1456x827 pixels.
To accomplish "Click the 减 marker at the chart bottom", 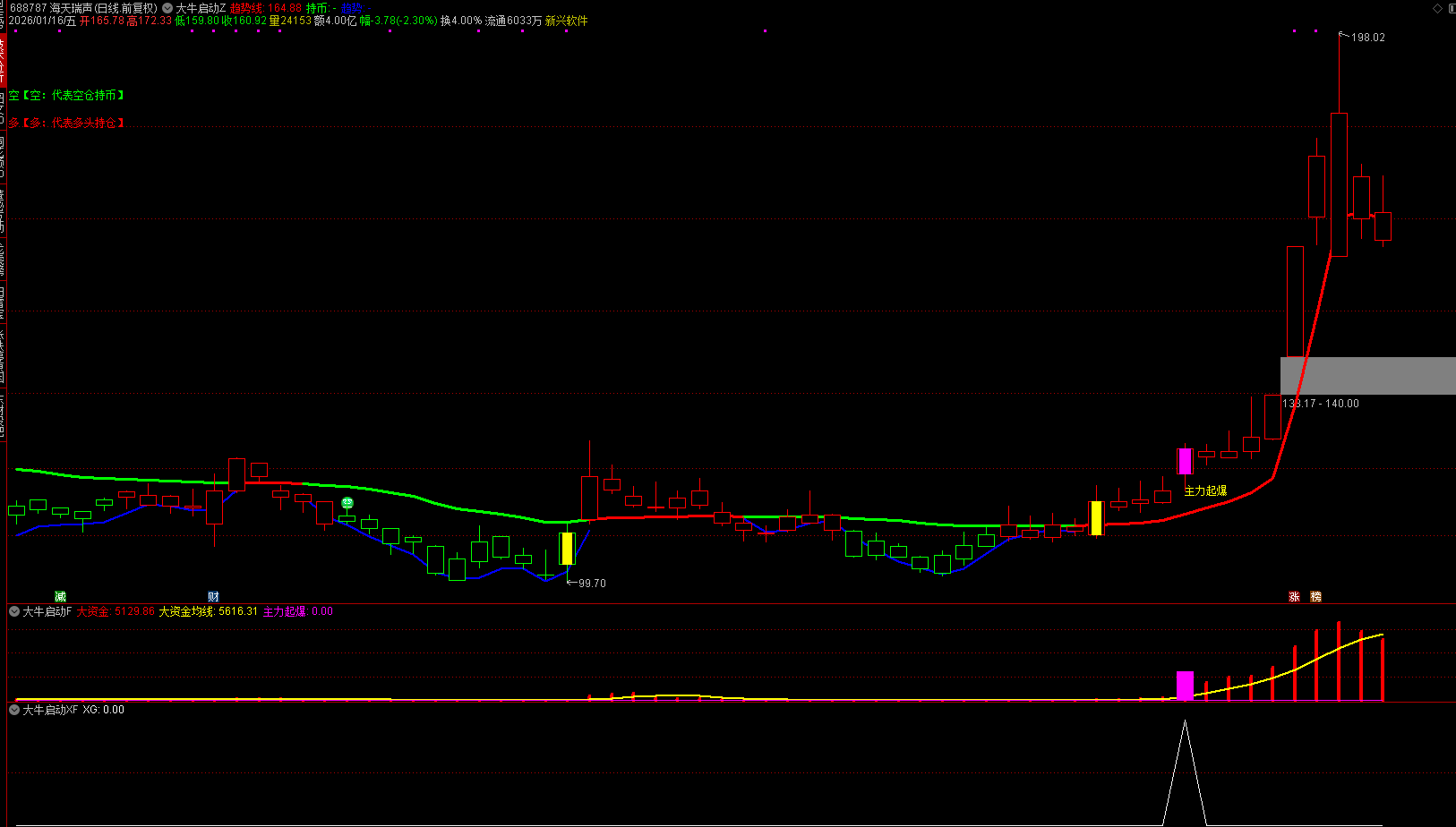I will (x=60, y=596).
